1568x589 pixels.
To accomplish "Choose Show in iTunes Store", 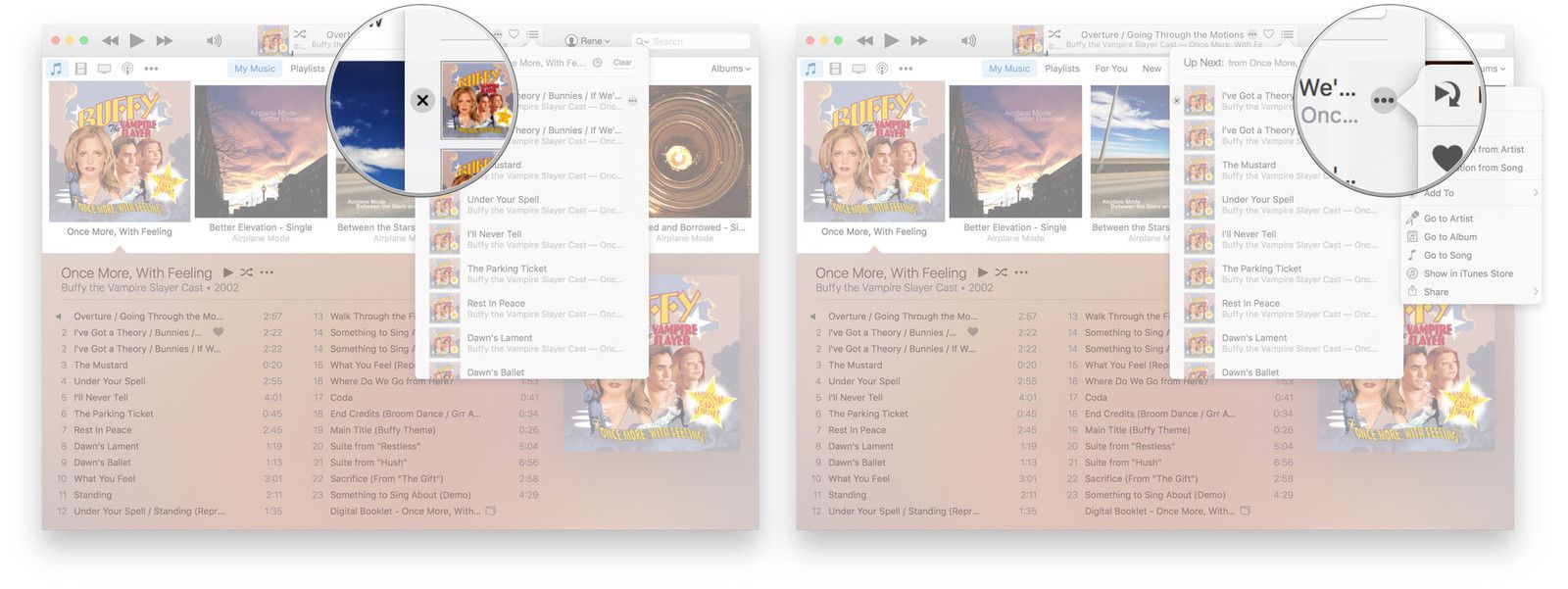I will (1467, 273).
